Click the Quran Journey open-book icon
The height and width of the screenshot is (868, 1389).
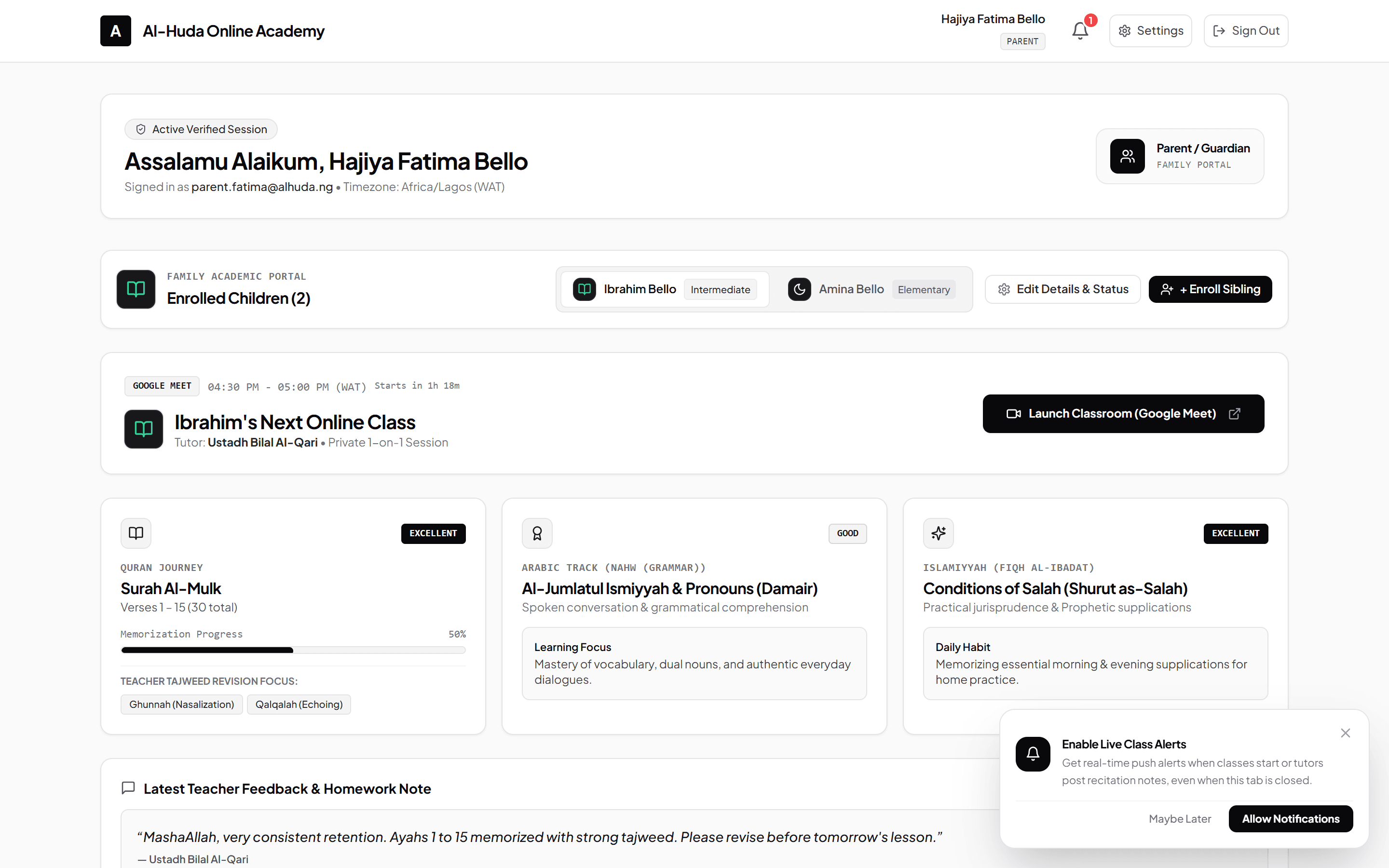(136, 533)
